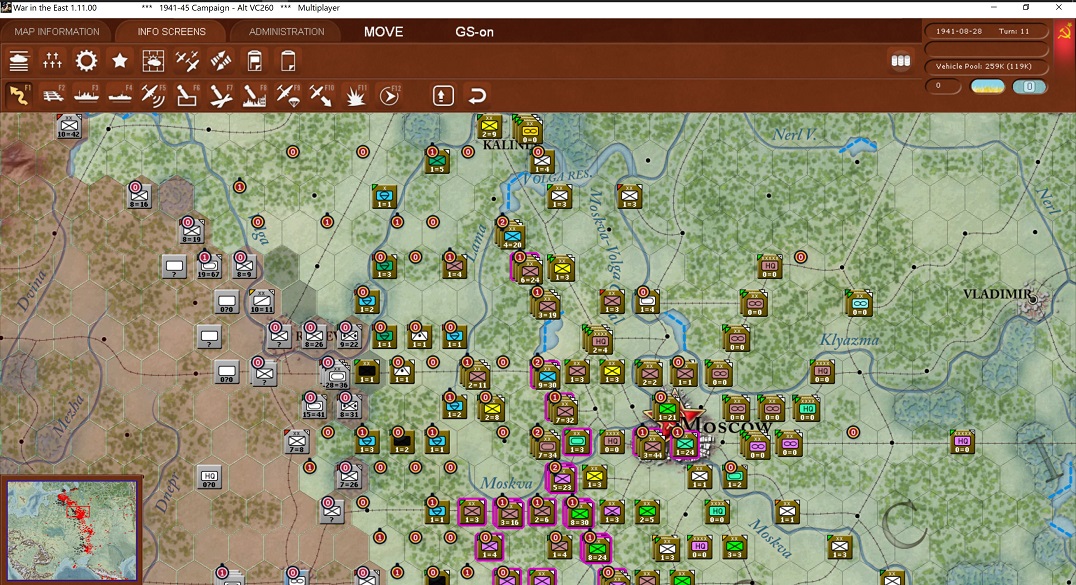
Task: Select the grey unit labeled 8=16
Action: click(139, 196)
